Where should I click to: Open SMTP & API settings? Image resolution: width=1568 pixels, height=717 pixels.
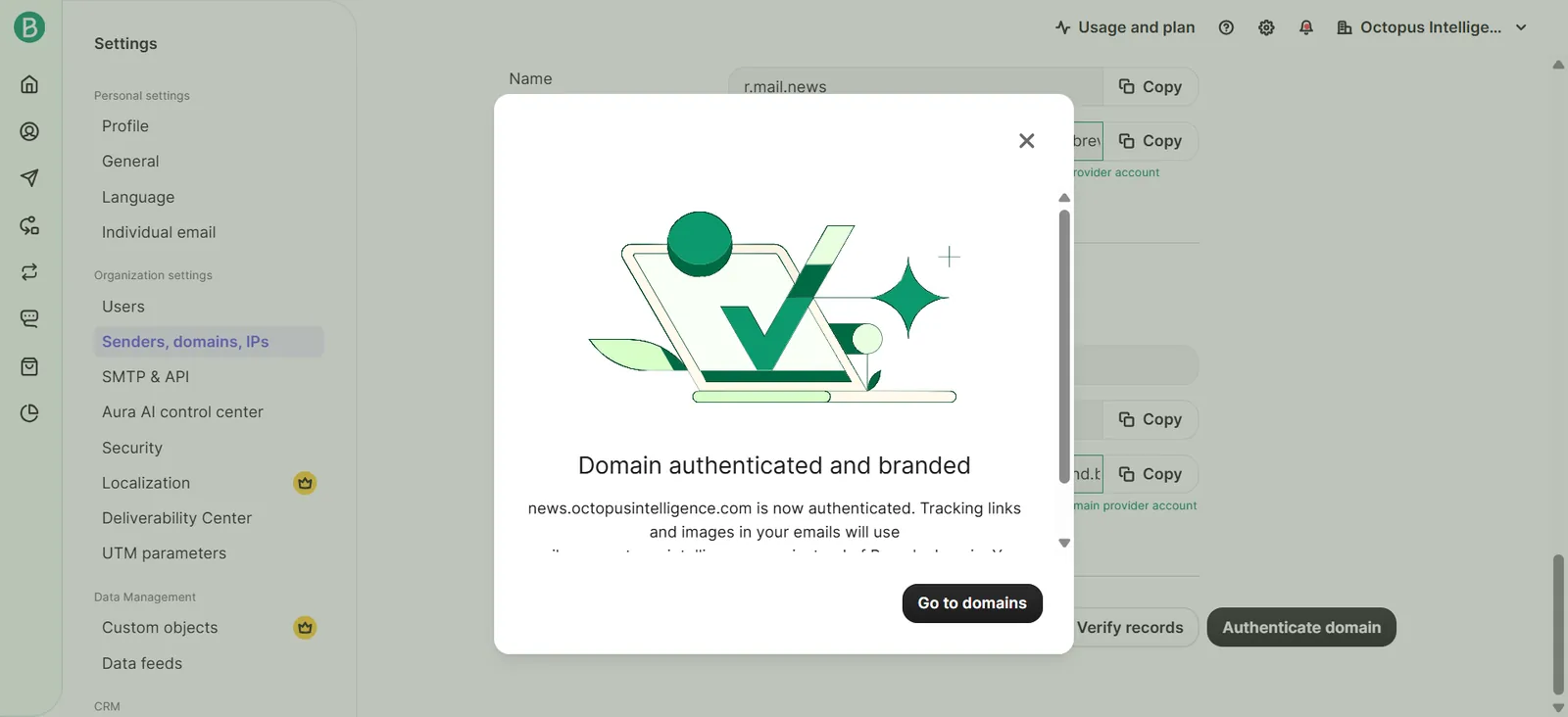[146, 377]
